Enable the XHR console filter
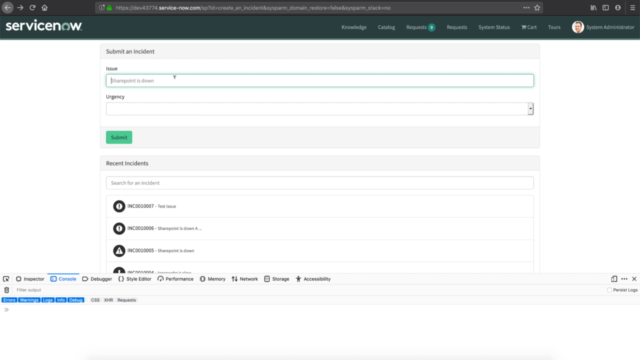Image resolution: width=640 pixels, height=360 pixels. click(x=108, y=300)
